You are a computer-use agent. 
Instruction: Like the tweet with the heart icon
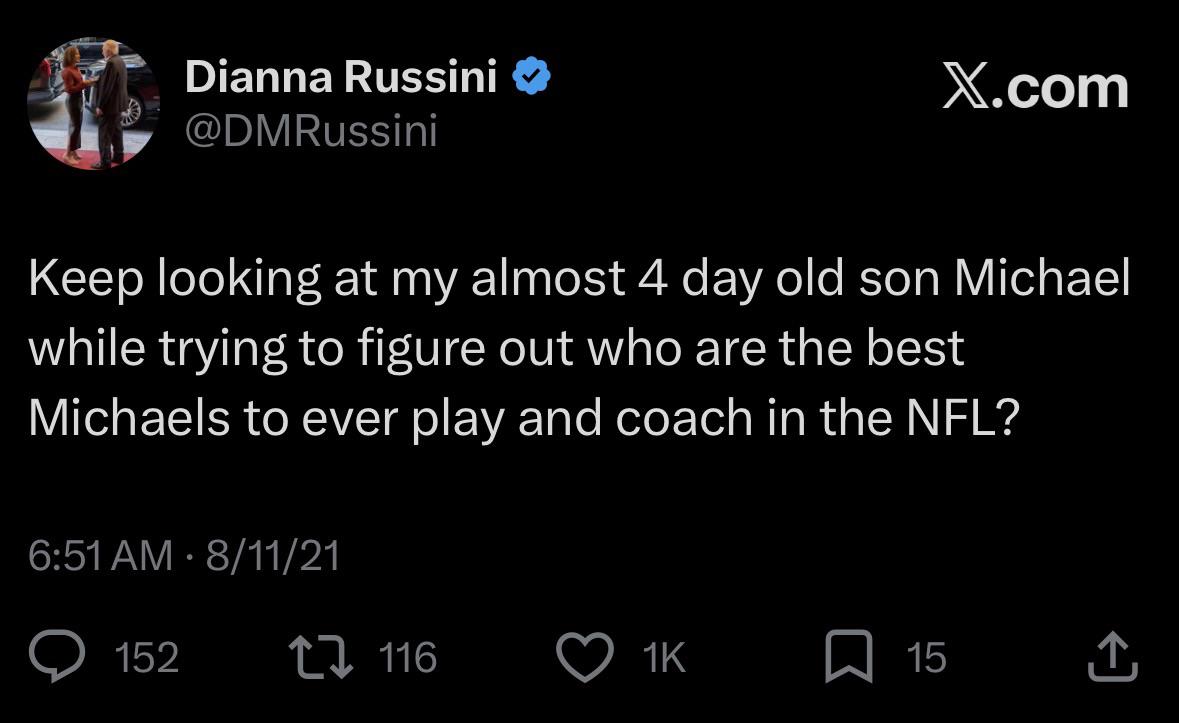(586, 658)
